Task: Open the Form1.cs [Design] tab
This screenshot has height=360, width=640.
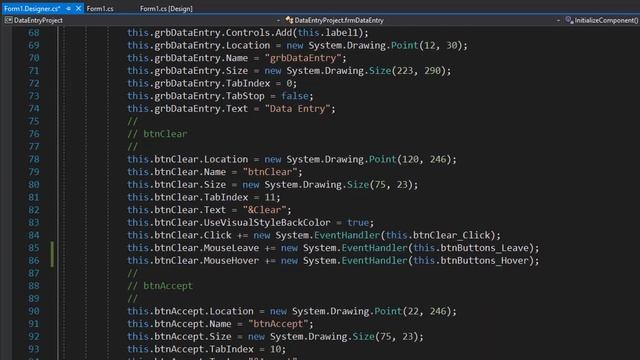Action: (x=166, y=8)
